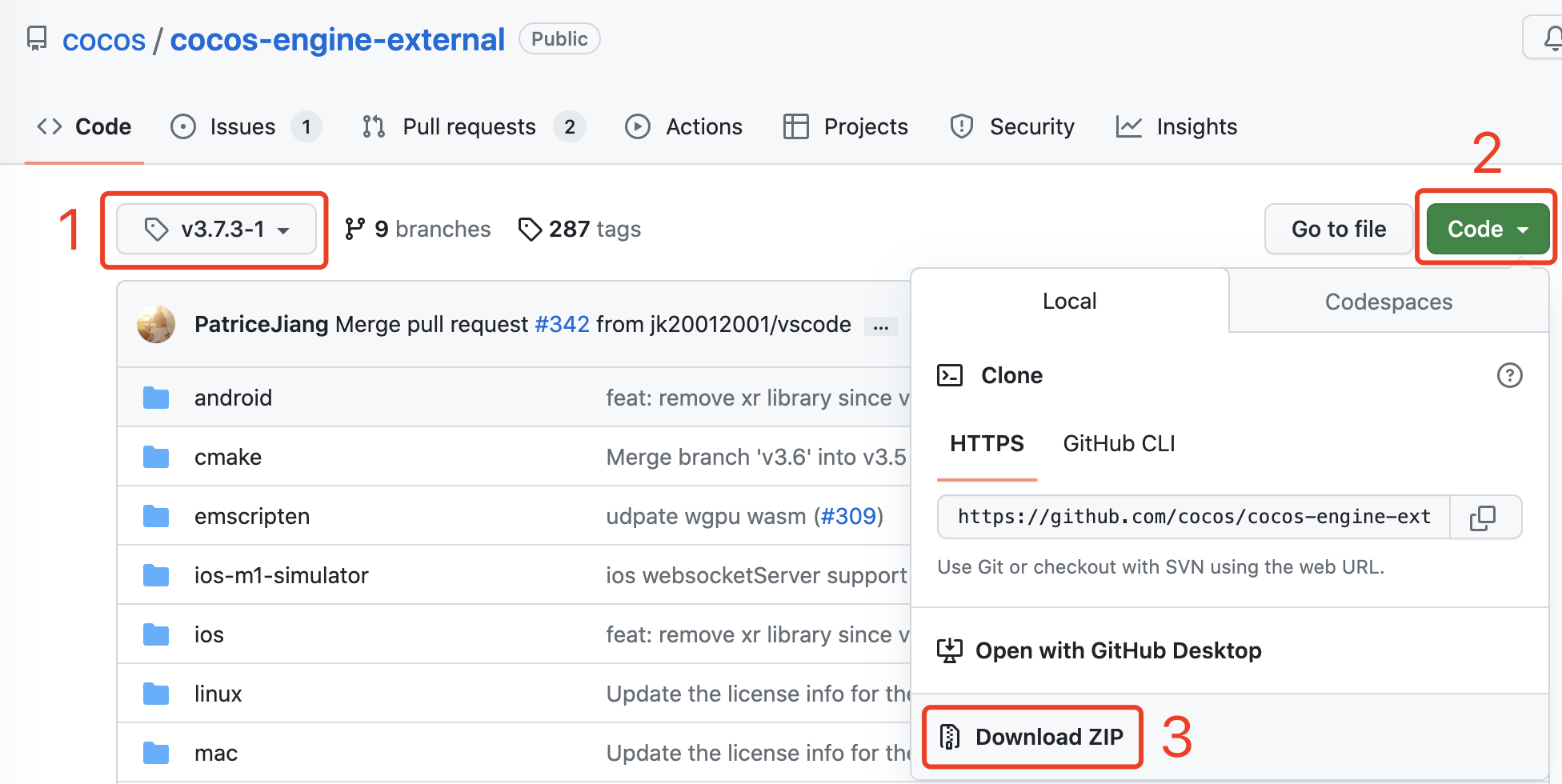The image size is (1562, 784).
Task: Open the mac folder
Action: (x=216, y=753)
